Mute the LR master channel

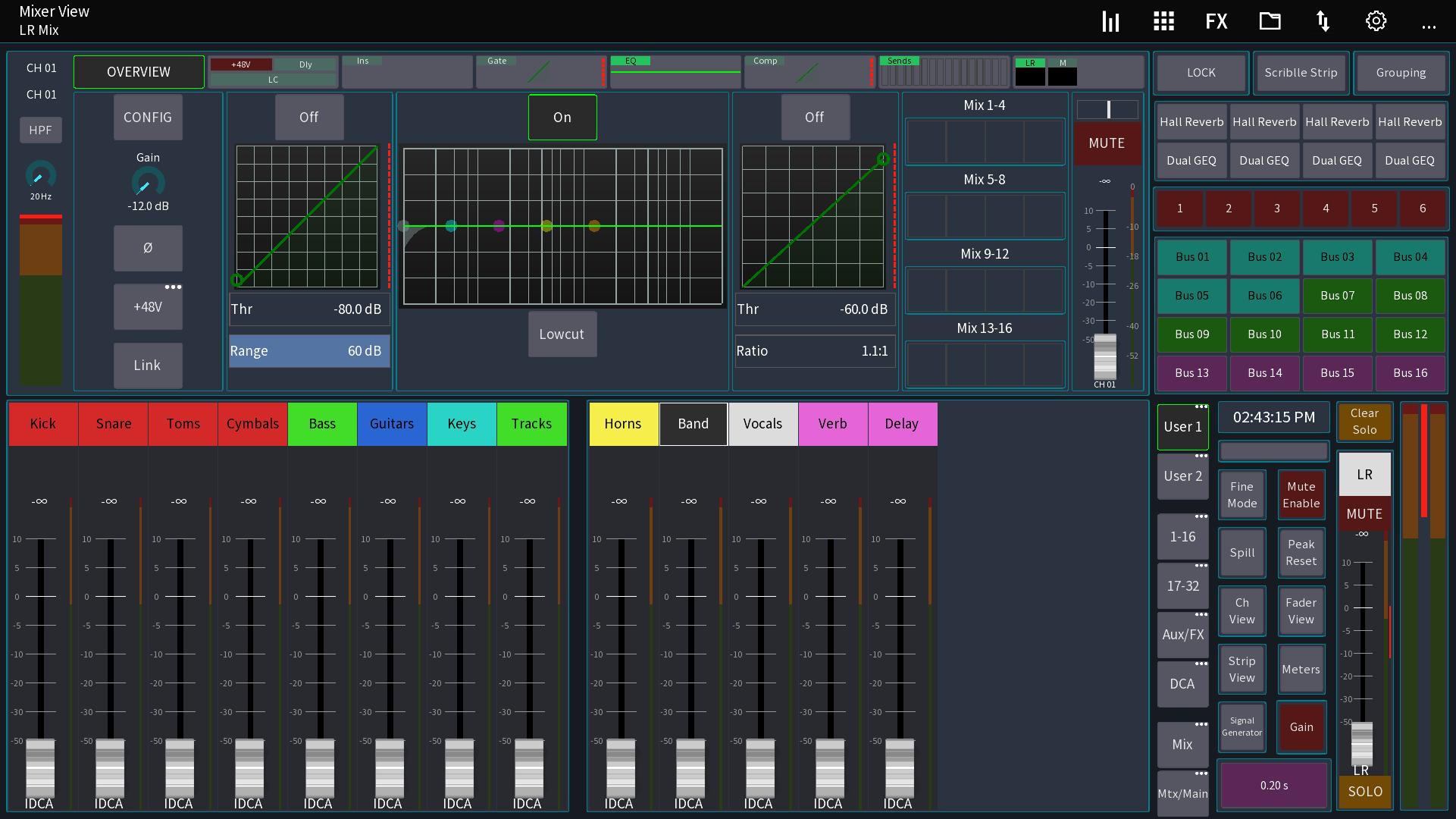coord(1364,514)
